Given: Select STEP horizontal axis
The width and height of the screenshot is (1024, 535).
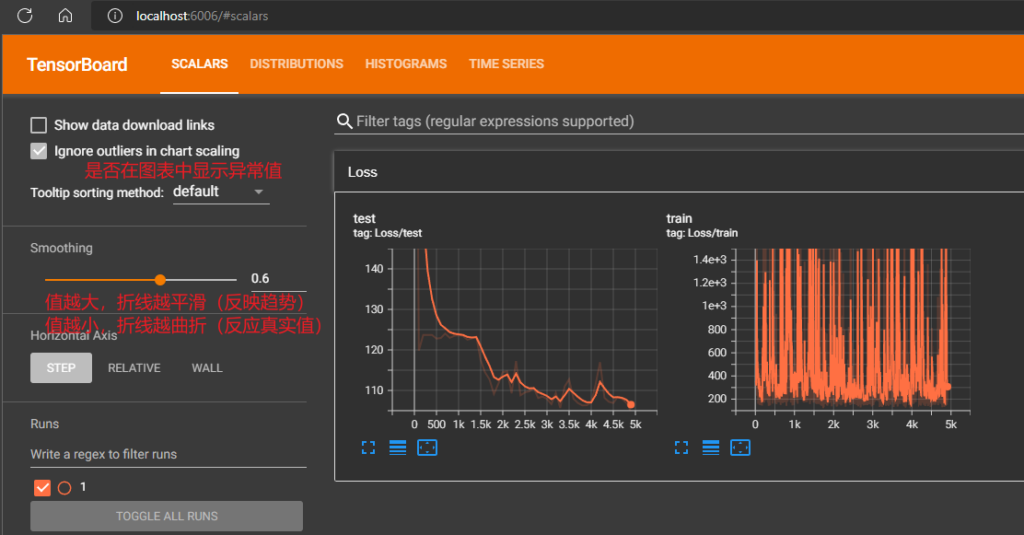Looking at the screenshot, I should point(61,368).
